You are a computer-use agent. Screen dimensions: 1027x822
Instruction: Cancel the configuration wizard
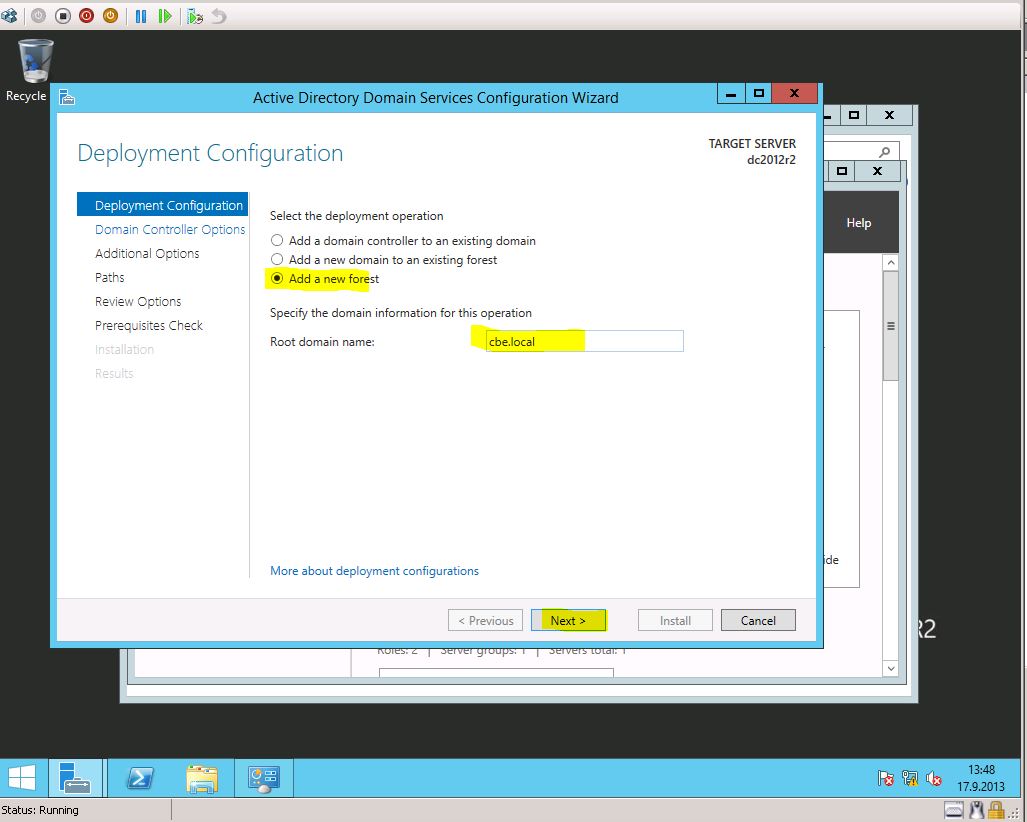tap(758, 620)
